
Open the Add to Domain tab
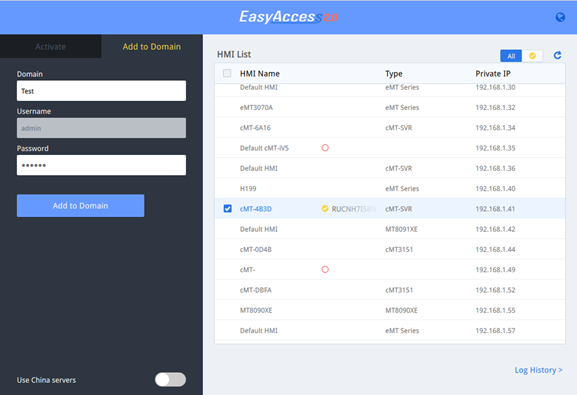152,46
